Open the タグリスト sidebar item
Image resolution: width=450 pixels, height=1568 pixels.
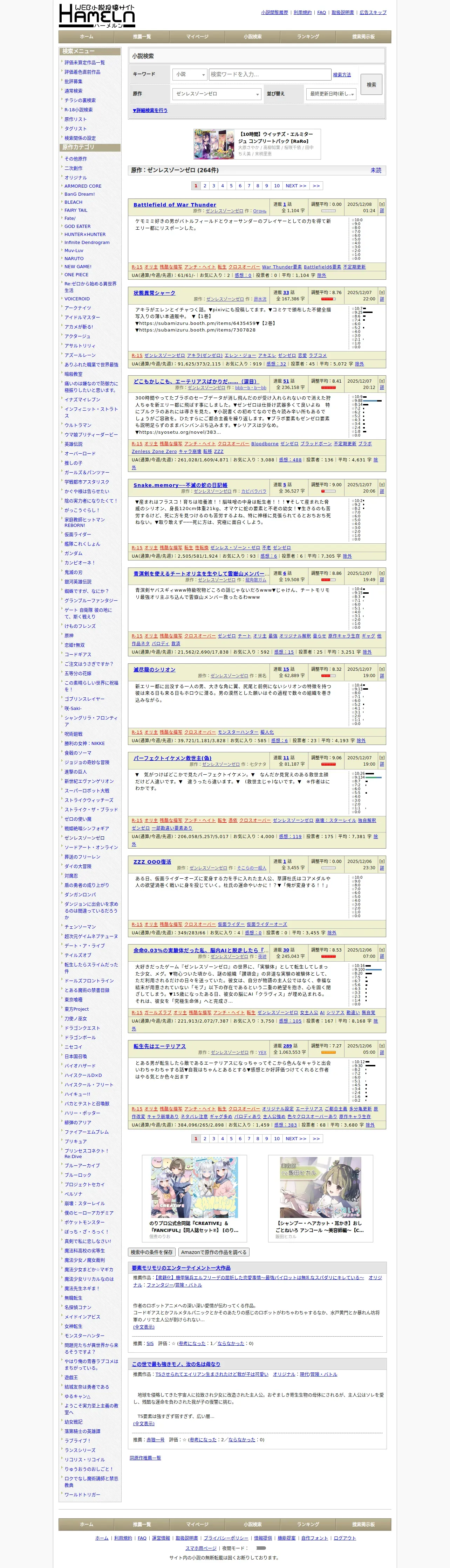coord(76,129)
